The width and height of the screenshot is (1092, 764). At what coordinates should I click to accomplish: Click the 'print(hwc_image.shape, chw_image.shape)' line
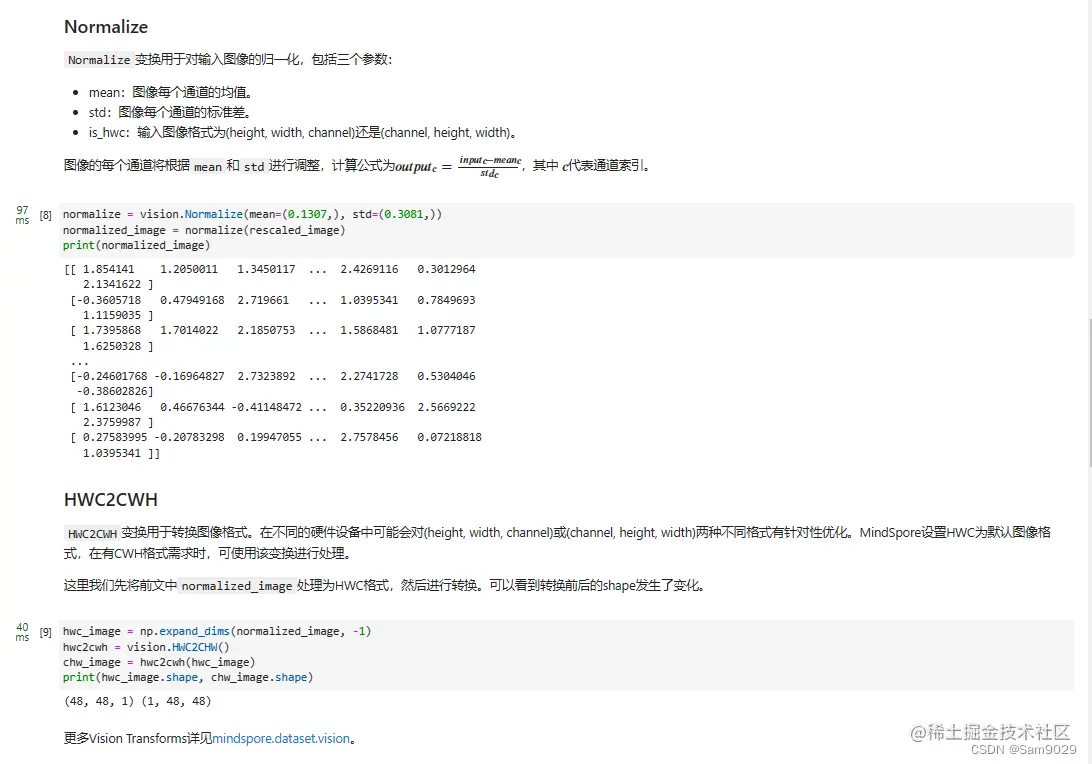point(188,677)
